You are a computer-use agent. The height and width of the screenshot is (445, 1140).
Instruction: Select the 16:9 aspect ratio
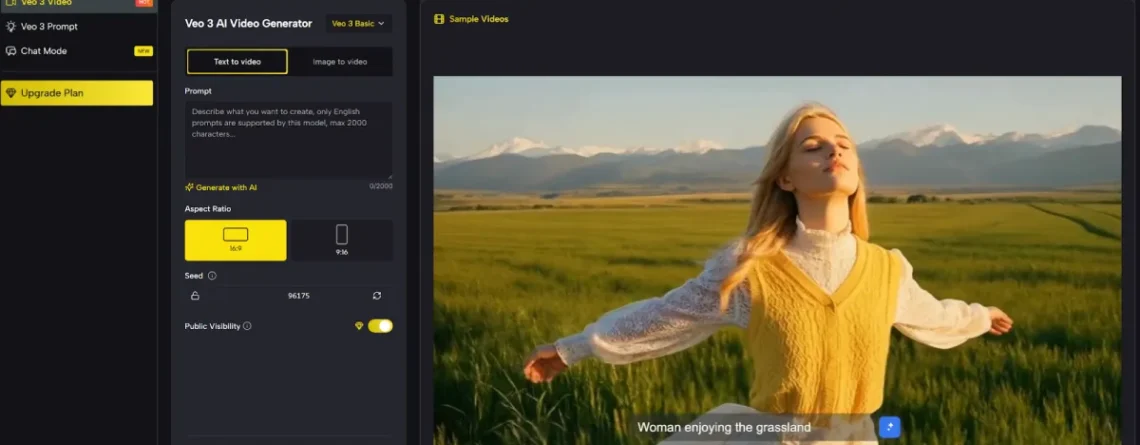(236, 240)
